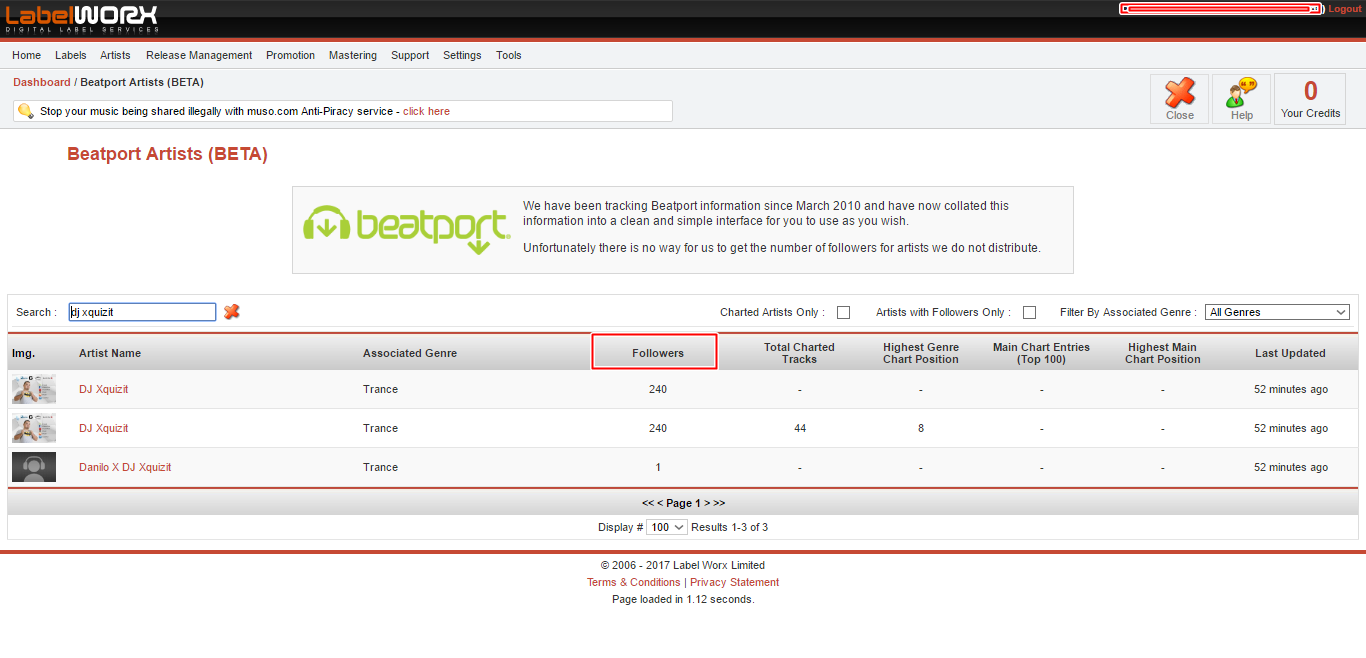Screen dimensions: 1366x658
Task: Click the Logout link
Action: [1345, 9]
